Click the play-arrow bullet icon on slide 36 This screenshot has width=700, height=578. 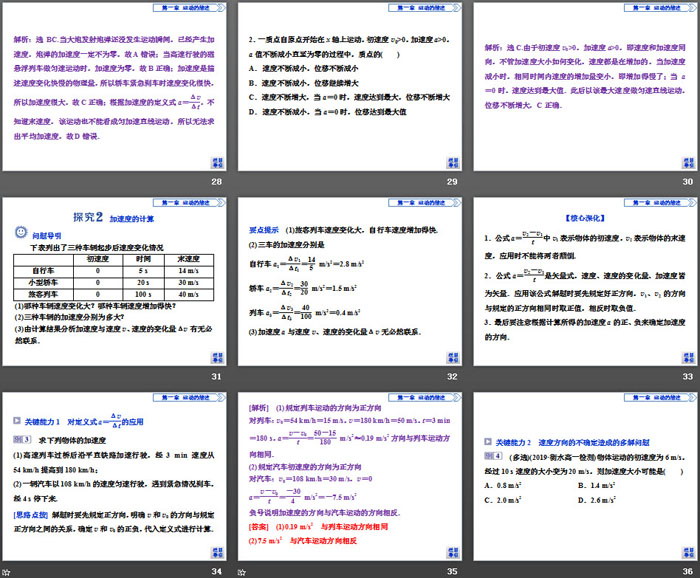click(488, 442)
